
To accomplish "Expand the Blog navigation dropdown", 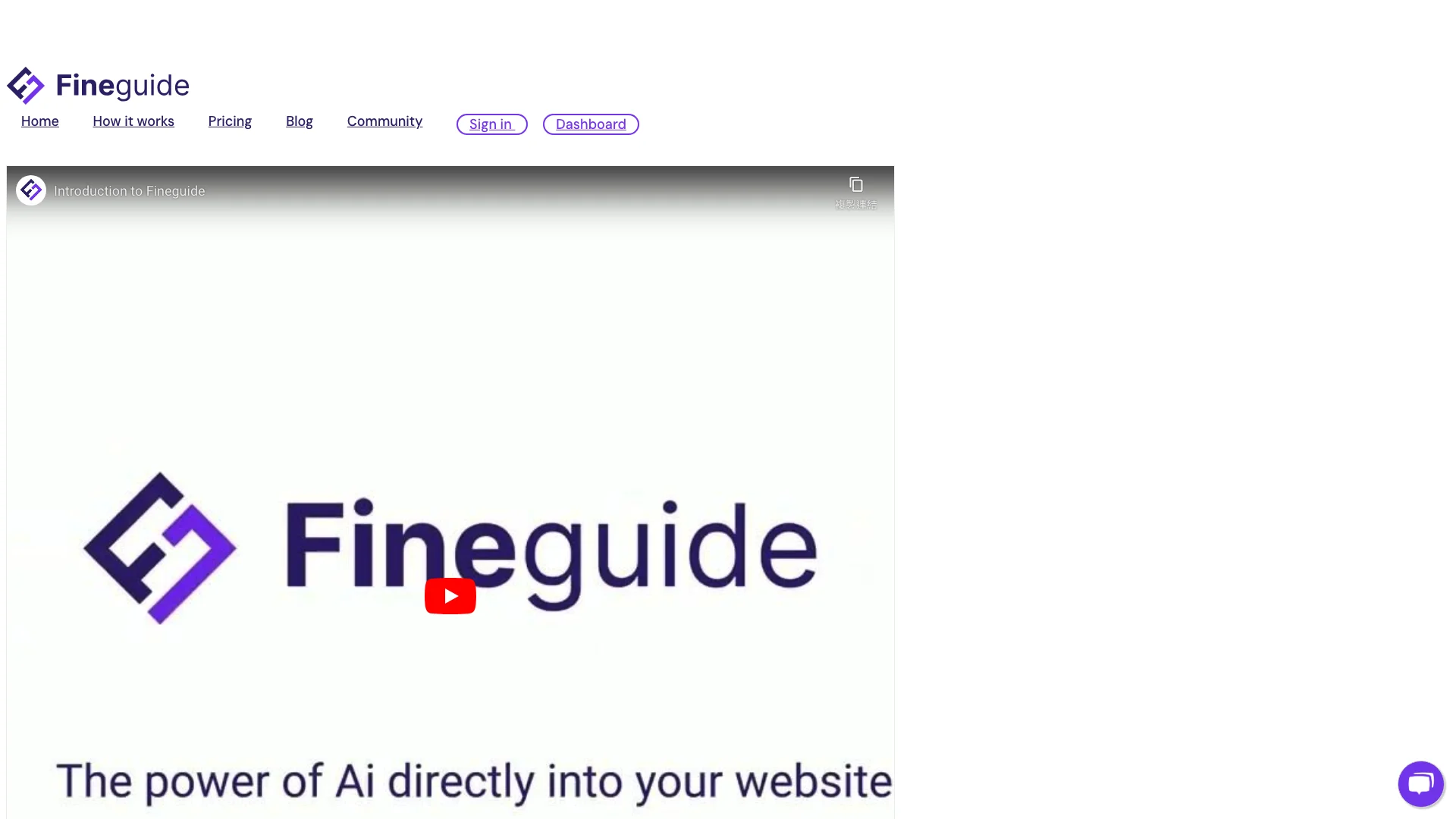I will click(x=299, y=121).
